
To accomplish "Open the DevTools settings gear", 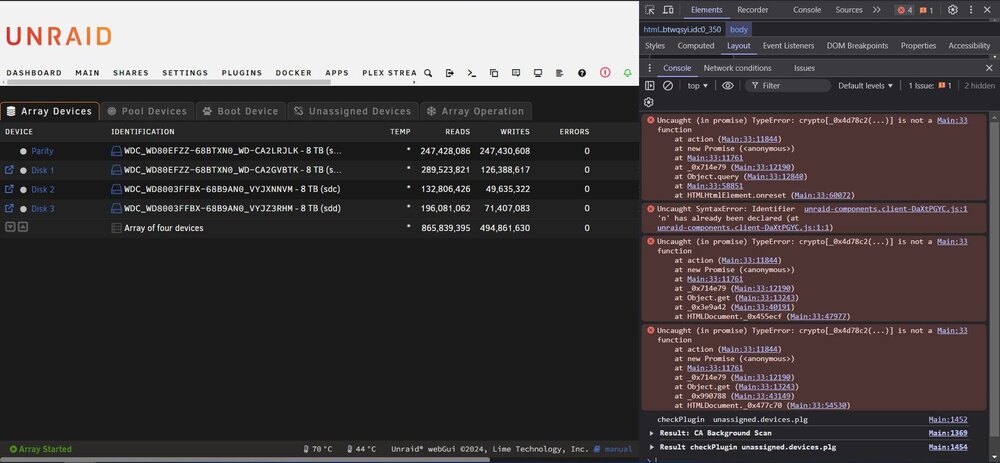I will pyautogui.click(x=952, y=10).
